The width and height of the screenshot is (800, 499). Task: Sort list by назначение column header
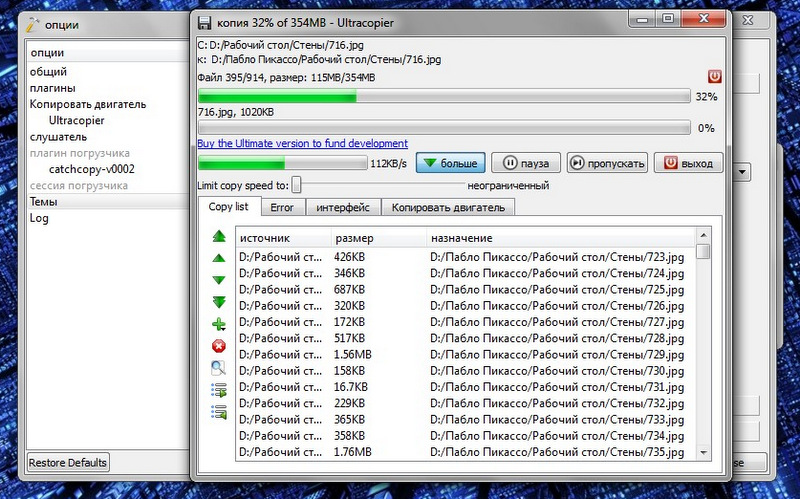pyautogui.click(x=561, y=238)
